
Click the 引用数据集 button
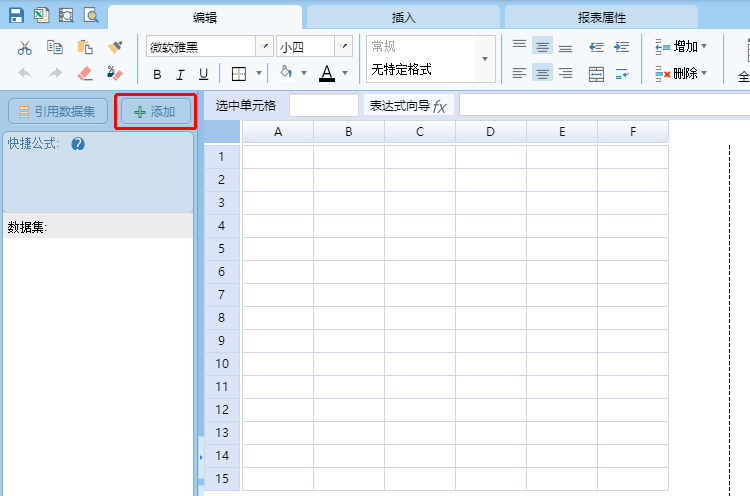[x=58, y=111]
